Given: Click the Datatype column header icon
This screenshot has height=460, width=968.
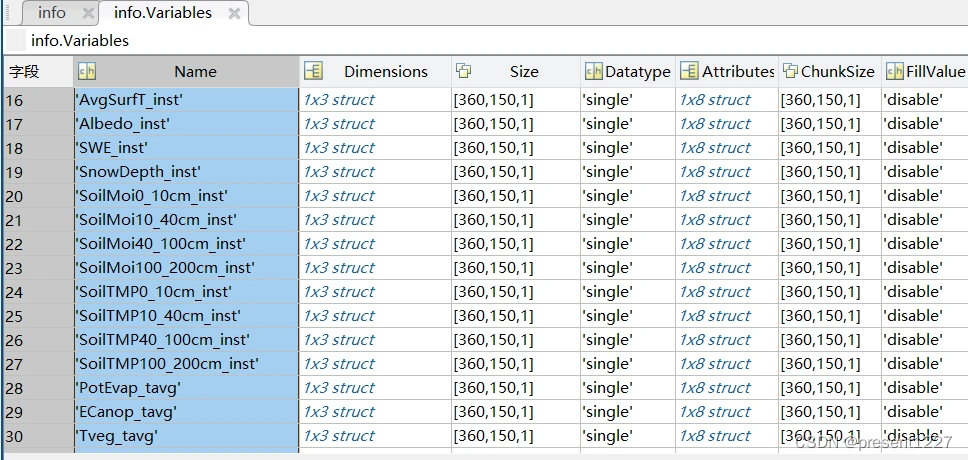Looking at the screenshot, I should (593, 71).
